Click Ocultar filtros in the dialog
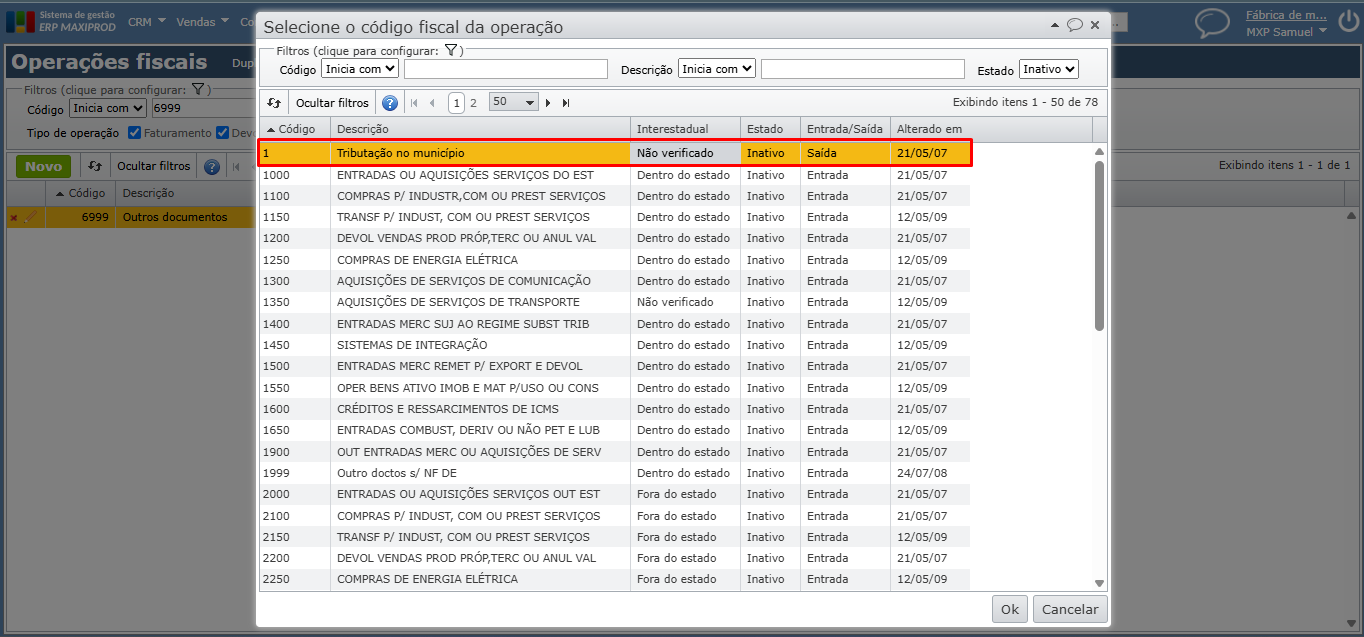 pyautogui.click(x=332, y=103)
